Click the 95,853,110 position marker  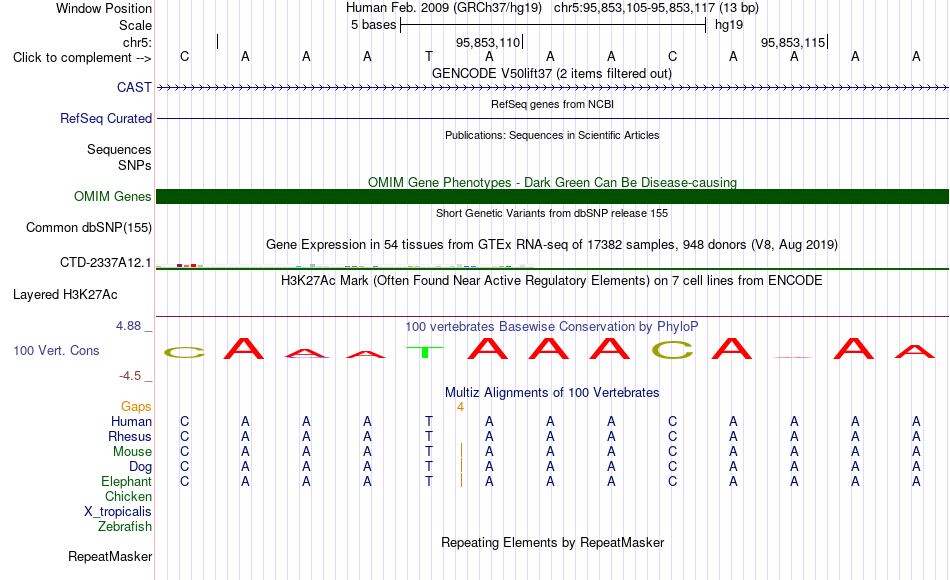click(x=490, y=42)
